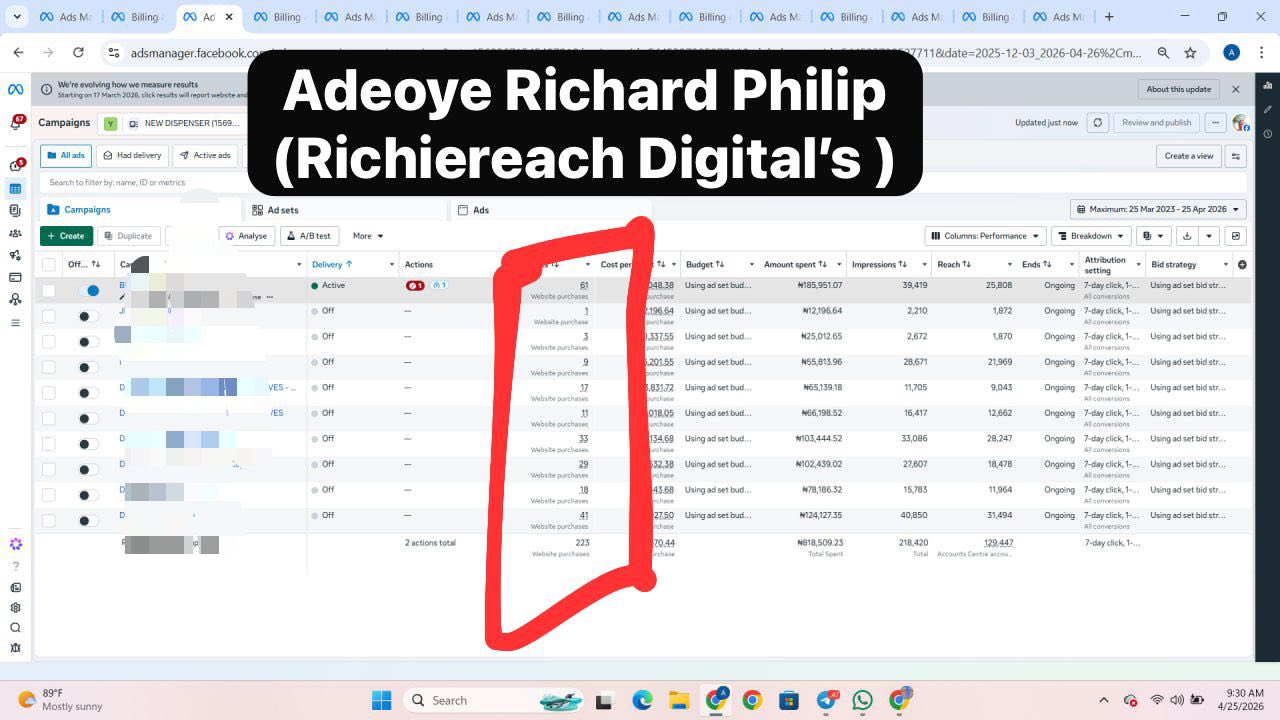Screen dimensions: 1280x720
Task: Open the Bid strategy column menu arrow
Action: coord(1226,265)
